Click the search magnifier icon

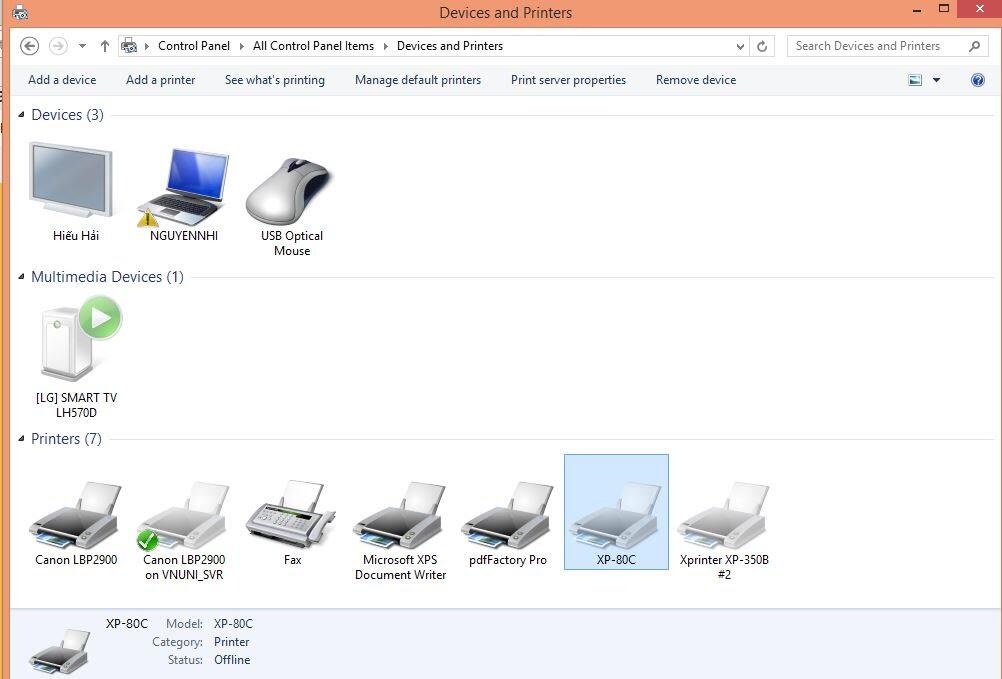975,46
